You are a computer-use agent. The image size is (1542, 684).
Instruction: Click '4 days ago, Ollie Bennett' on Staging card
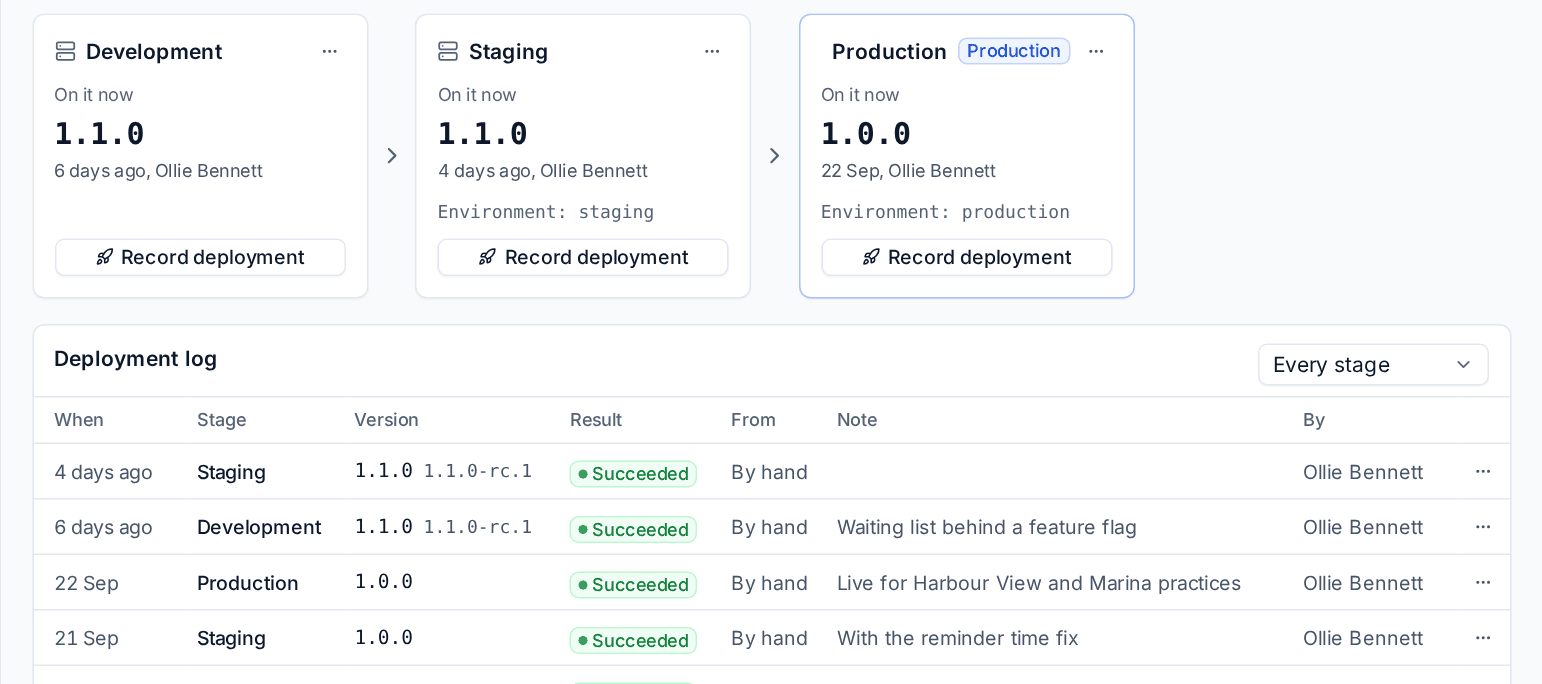543,171
